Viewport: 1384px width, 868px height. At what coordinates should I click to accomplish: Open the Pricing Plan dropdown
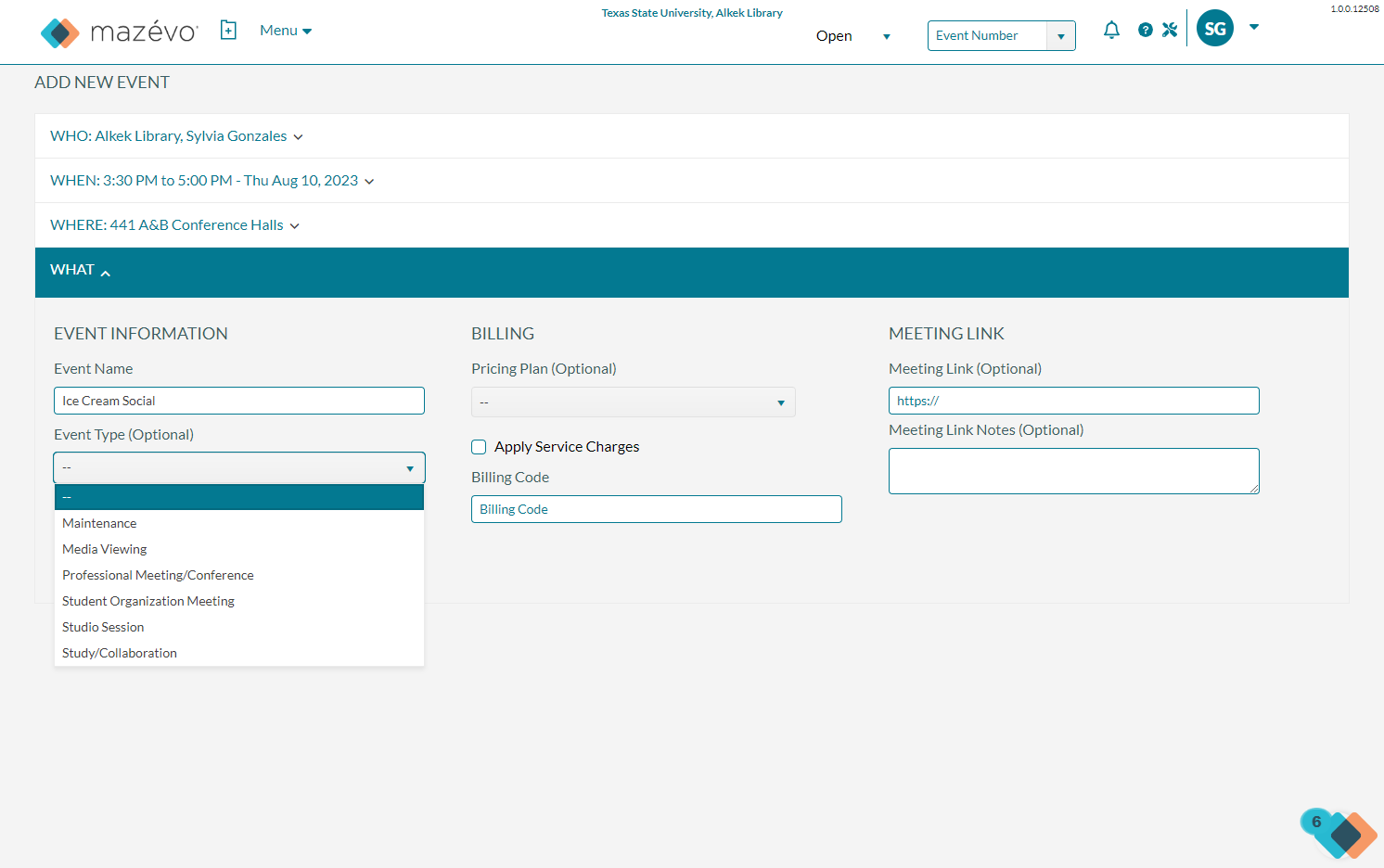pos(634,402)
